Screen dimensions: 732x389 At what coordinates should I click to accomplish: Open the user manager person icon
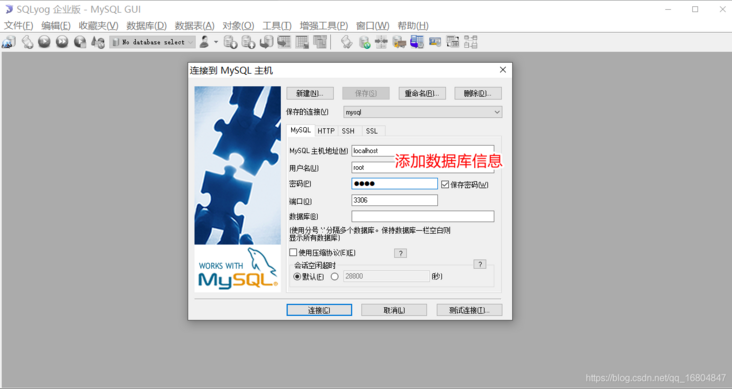(x=204, y=42)
